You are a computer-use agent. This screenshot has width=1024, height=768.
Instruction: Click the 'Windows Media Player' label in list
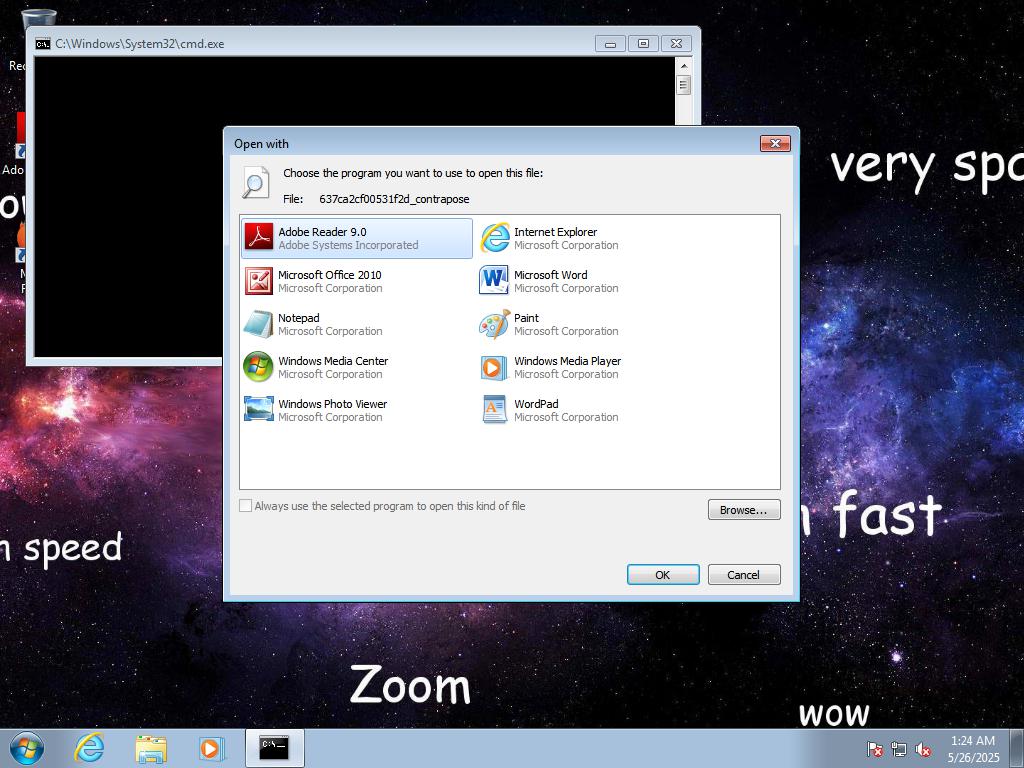click(x=568, y=361)
